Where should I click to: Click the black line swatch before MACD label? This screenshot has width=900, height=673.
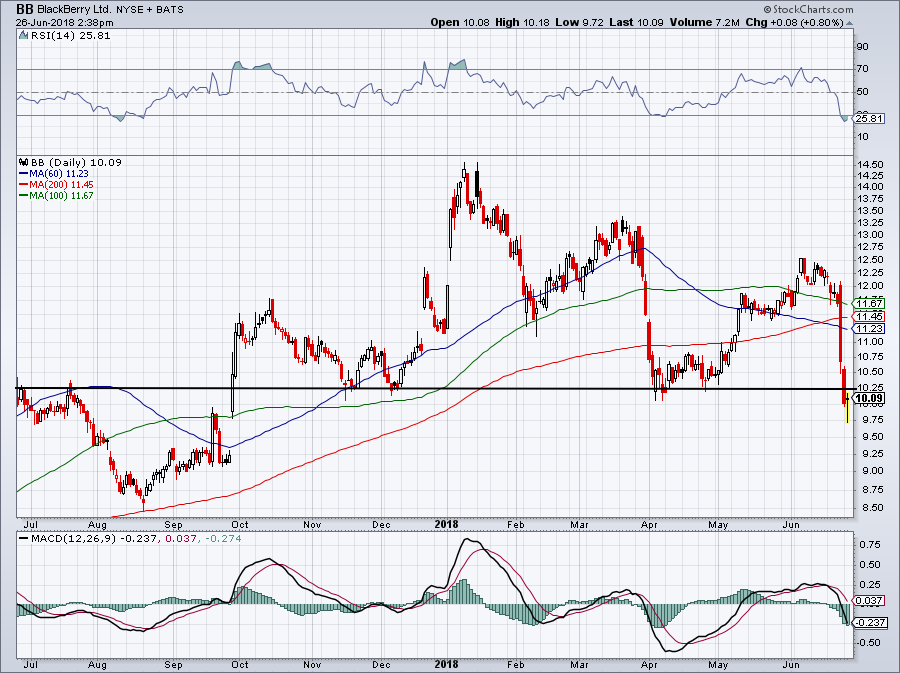point(24,539)
